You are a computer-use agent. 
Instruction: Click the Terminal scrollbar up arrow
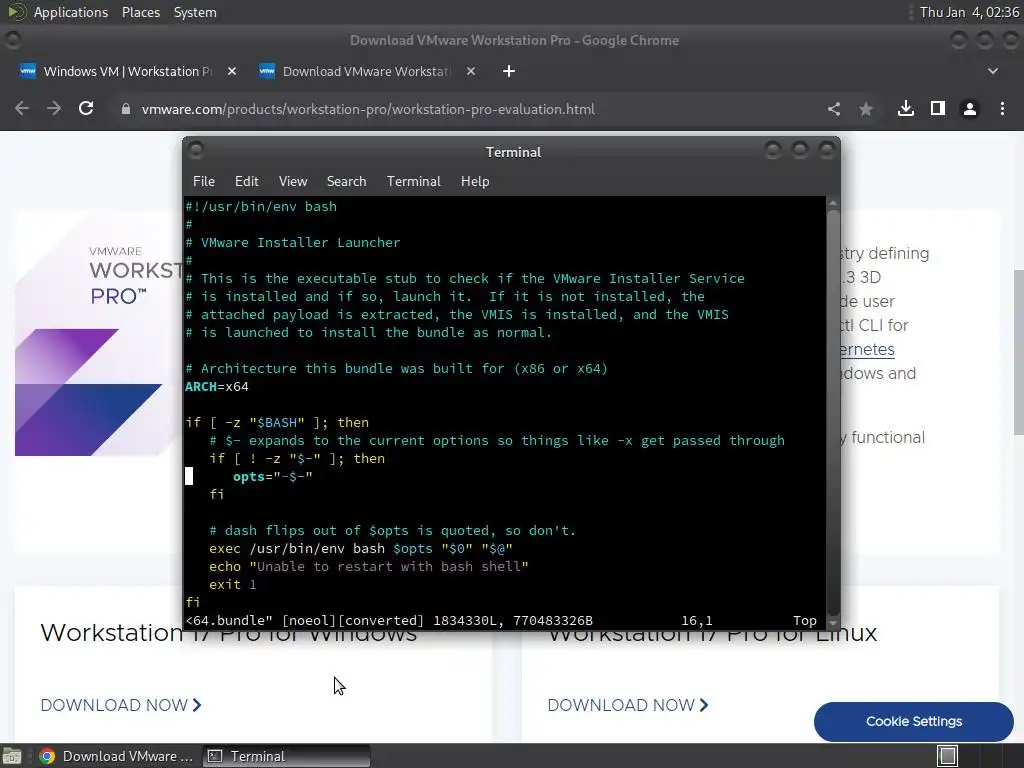(x=833, y=204)
